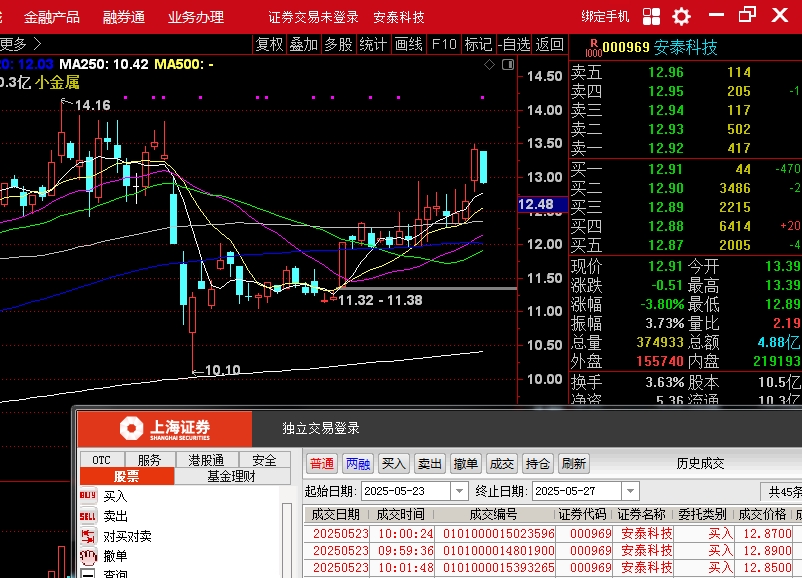The image size is (802, 578).
Task: Switch to the 港股通 tab
Action: [206, 460]
